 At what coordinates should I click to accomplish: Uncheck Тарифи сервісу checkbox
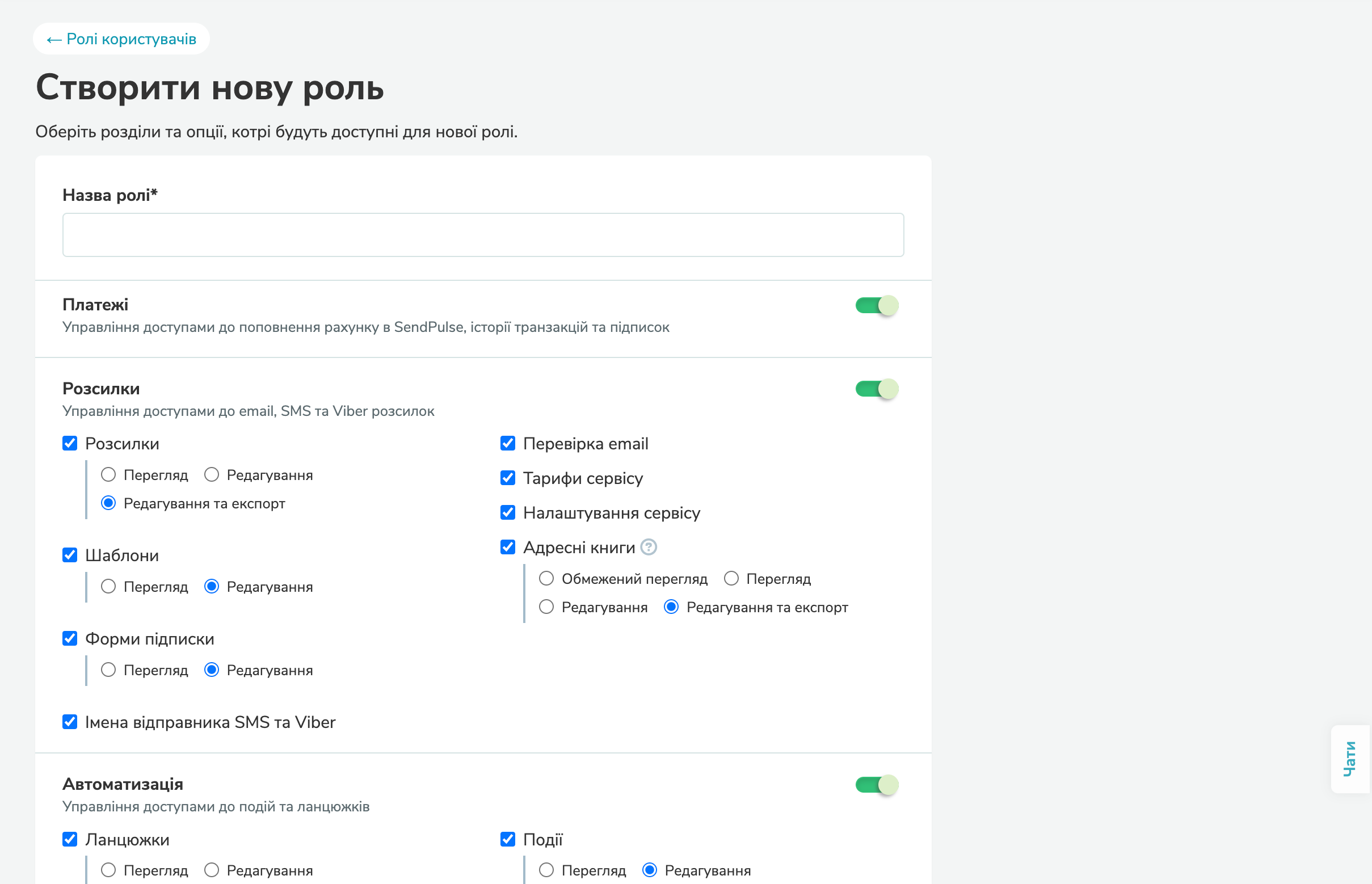[x=507, y=478]
